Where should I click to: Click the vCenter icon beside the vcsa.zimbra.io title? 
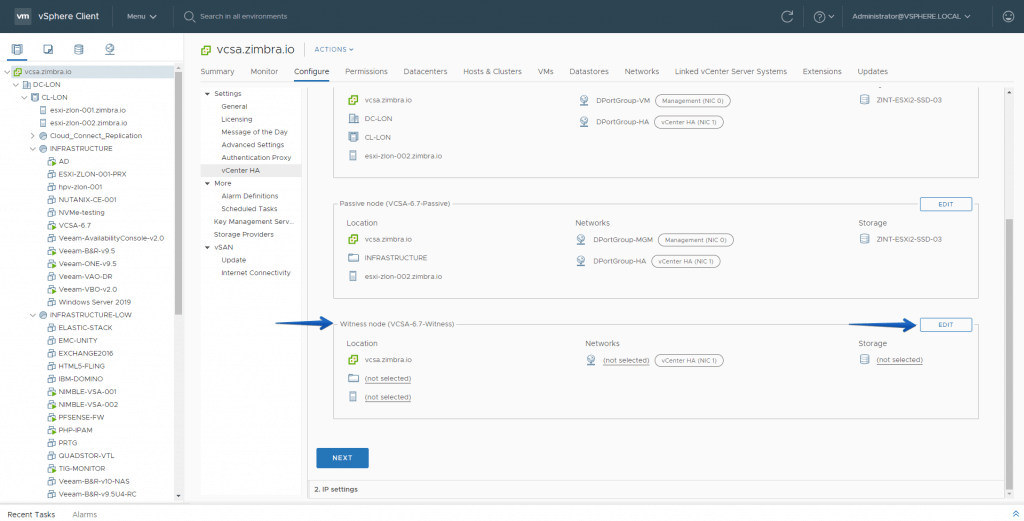(x=206, y=50)
